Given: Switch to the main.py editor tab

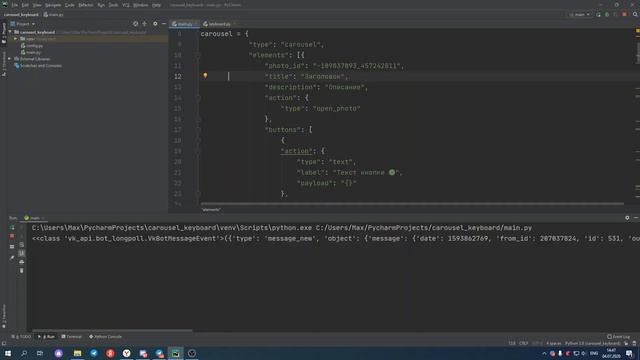Looking at the screenshot, I should pyautogui.click(x=184, y=24).
